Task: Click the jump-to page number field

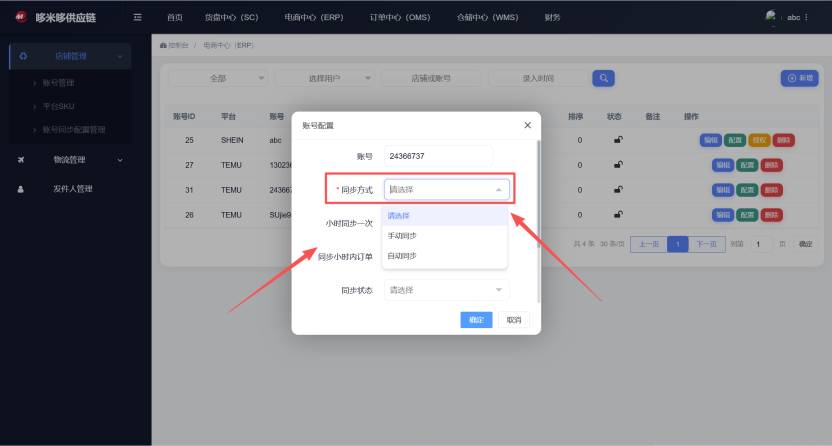Action: 762,244
